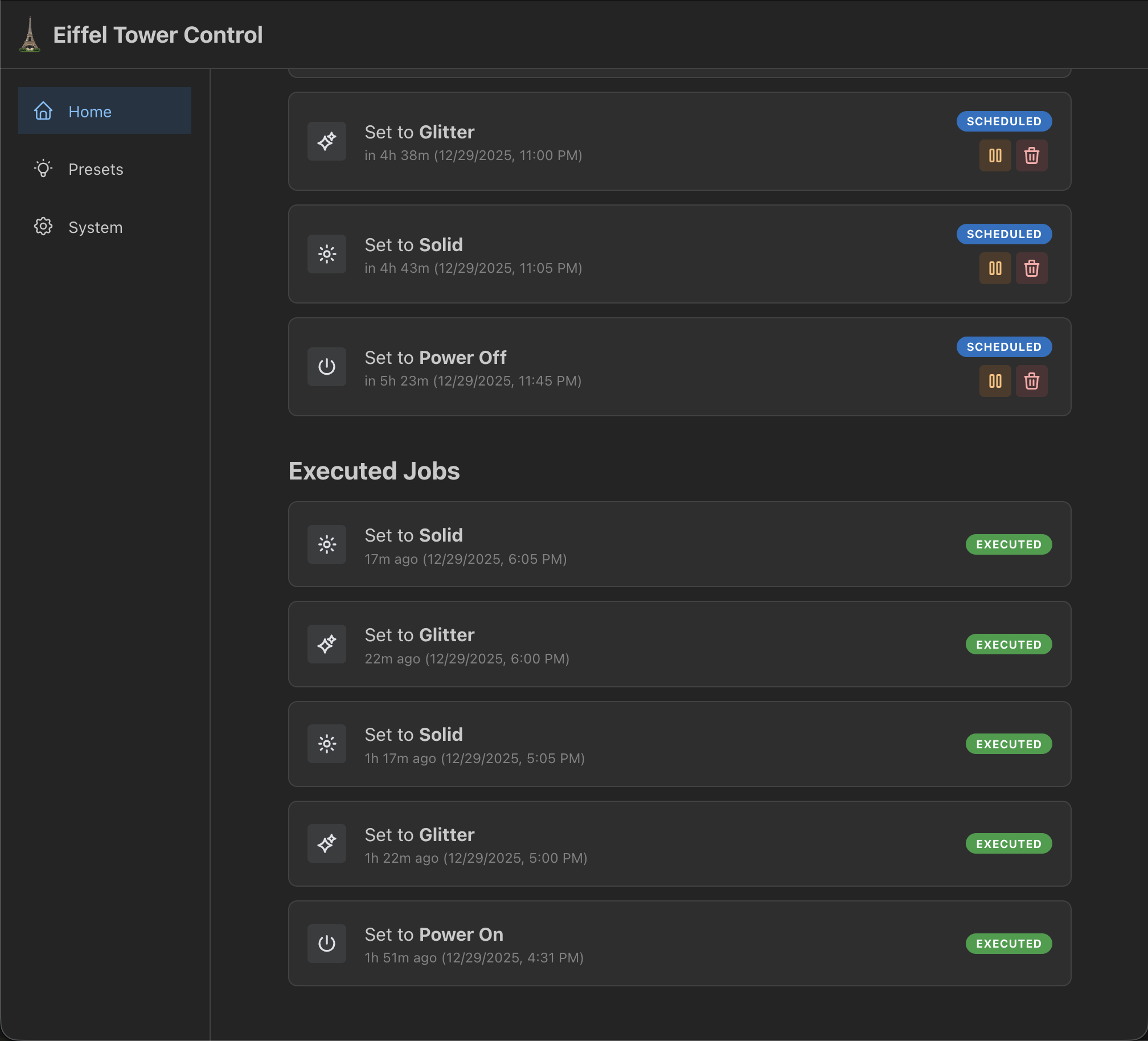Open the System page
The image size is (1148, 1041).
point(95,227)
